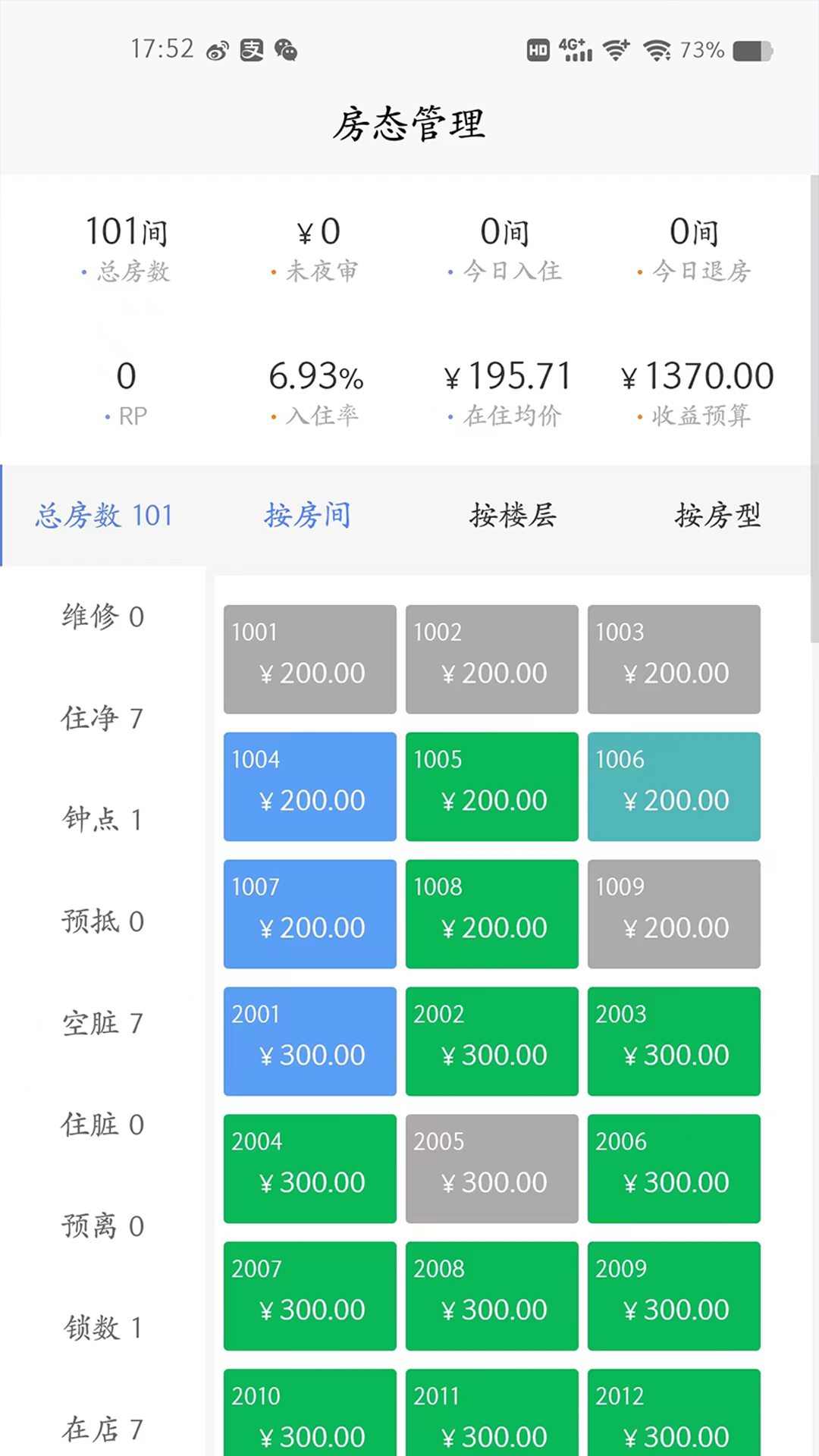
Task: Filter rooms by 钟点 1 status
Action: pos(102,820)
